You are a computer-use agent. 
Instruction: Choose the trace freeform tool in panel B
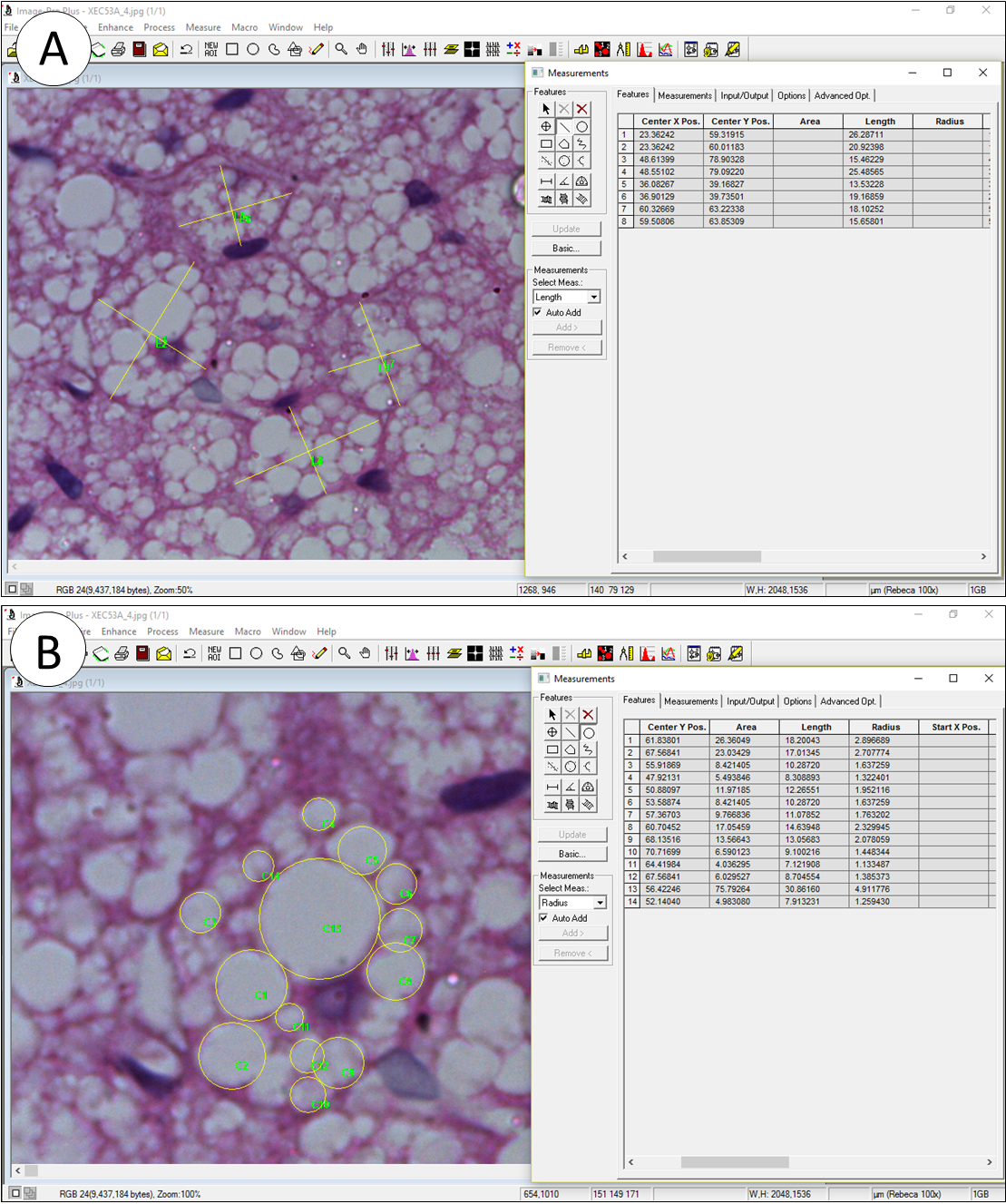click(588, 749)
